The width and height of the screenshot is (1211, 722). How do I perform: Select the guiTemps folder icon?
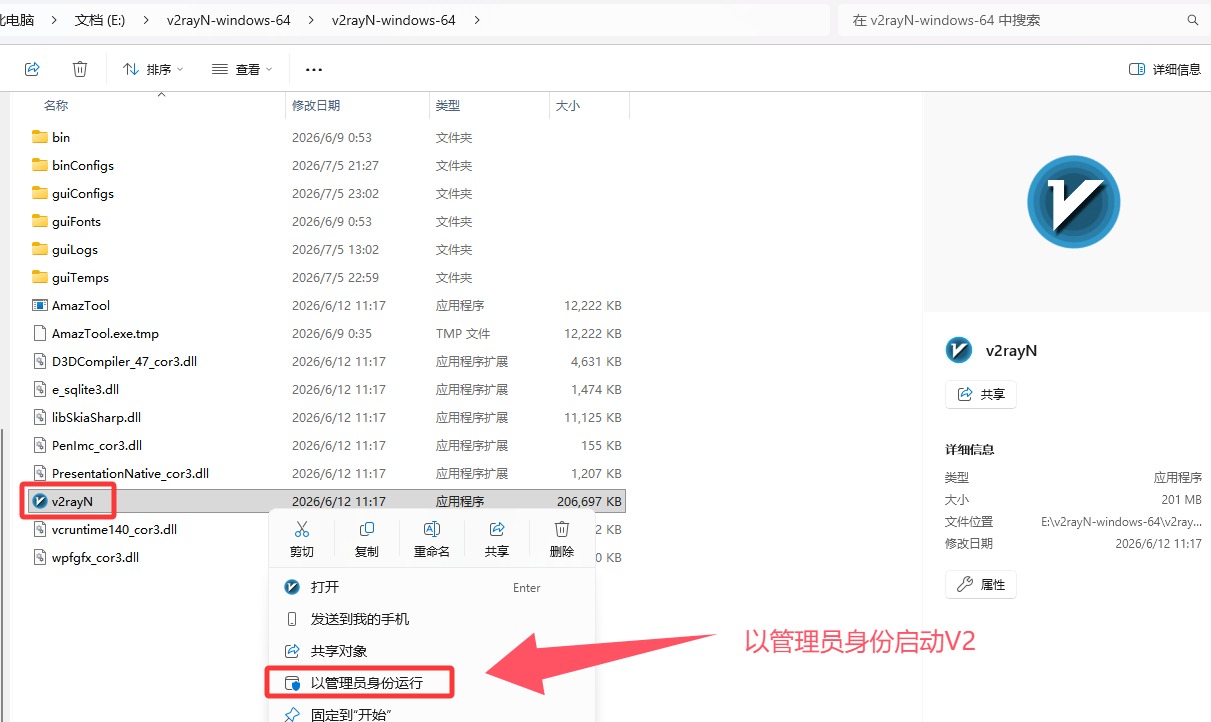click(40, 277)
